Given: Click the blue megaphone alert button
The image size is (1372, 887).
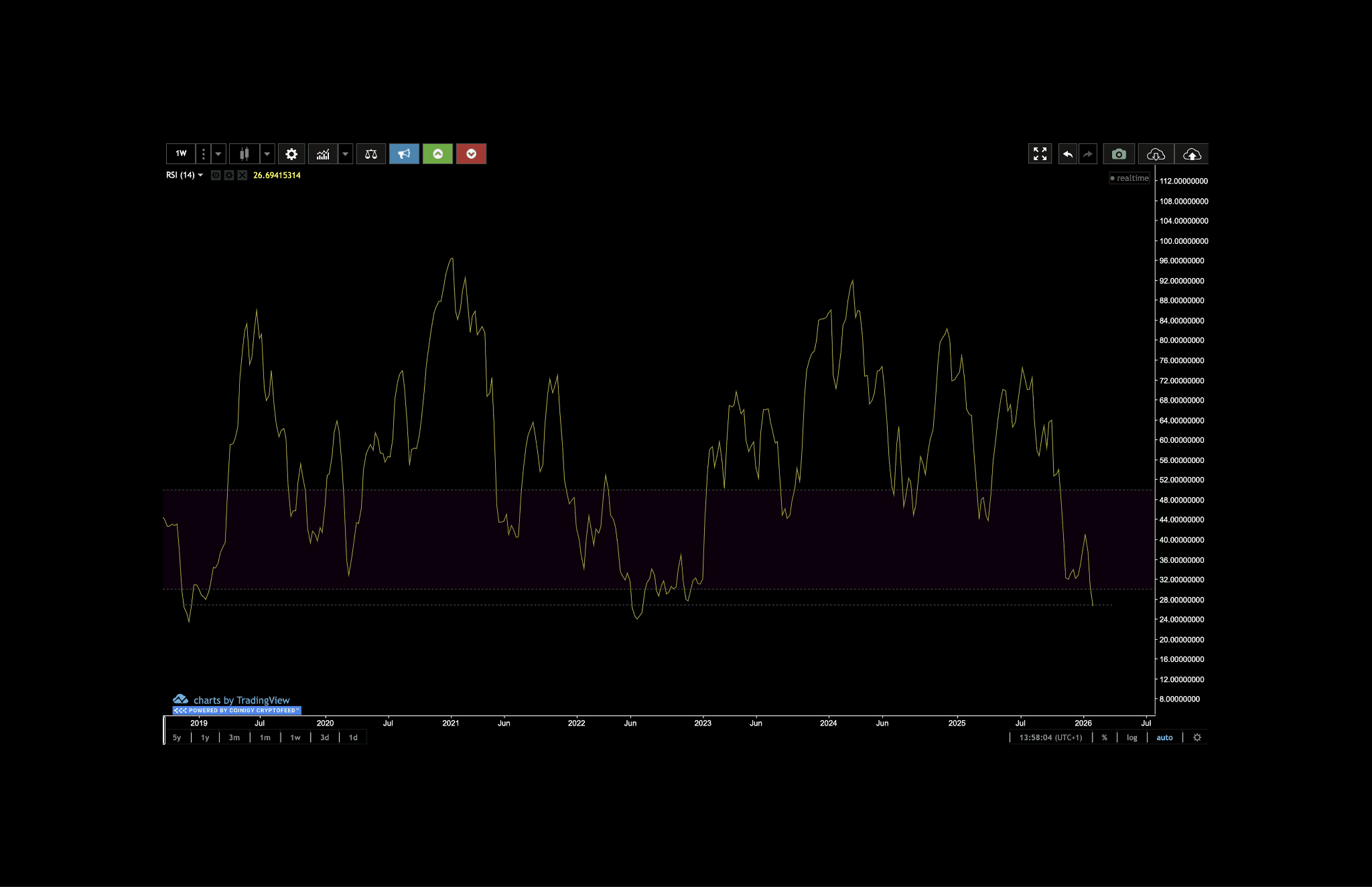Looking at the screenshot, I should (404, 154).
